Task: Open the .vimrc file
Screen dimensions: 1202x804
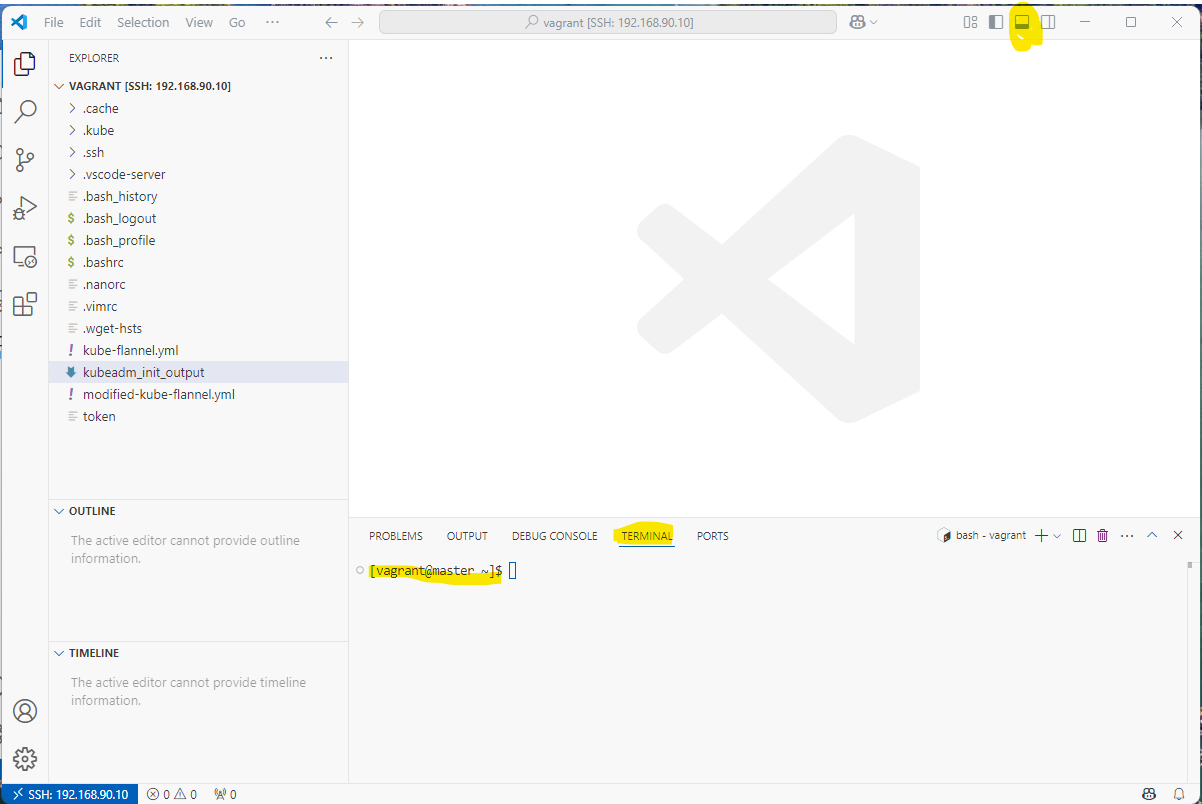Action: [x=198, y=306]
